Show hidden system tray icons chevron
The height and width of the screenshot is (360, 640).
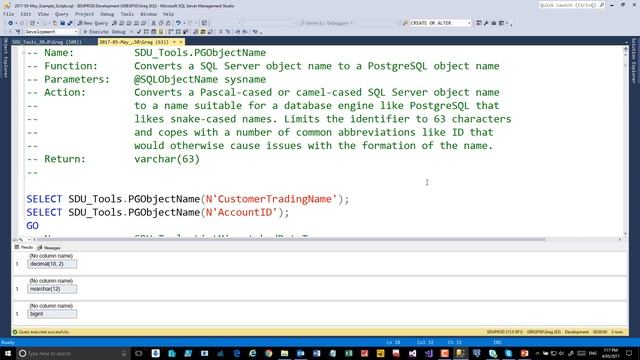pos(538,353)
